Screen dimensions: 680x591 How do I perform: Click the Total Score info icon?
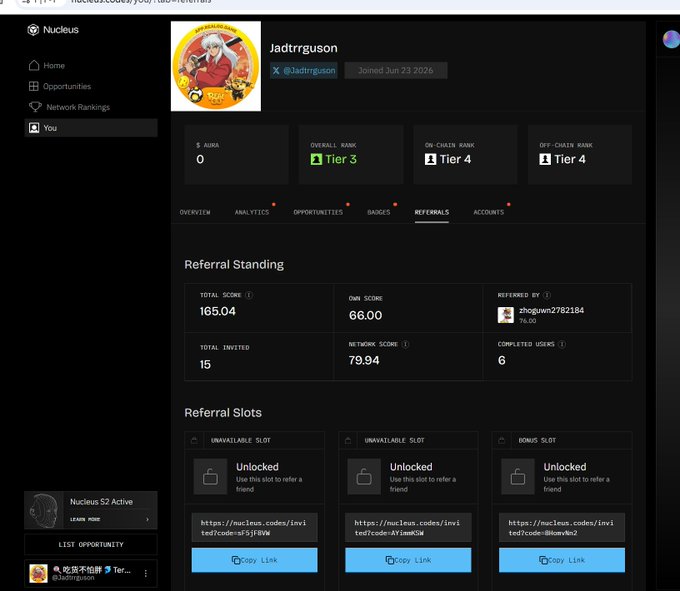tap(249, 295)
